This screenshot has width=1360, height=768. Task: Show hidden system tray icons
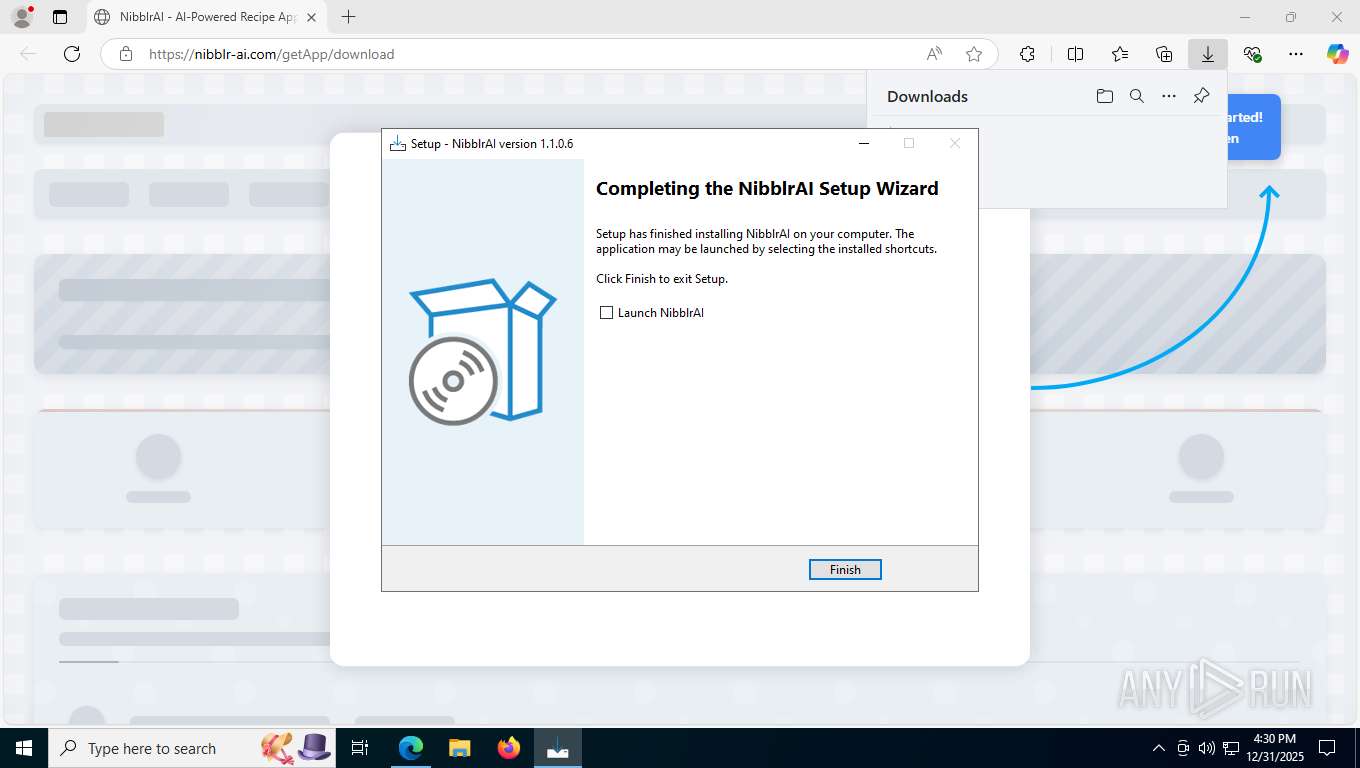tap(1159, 748)
